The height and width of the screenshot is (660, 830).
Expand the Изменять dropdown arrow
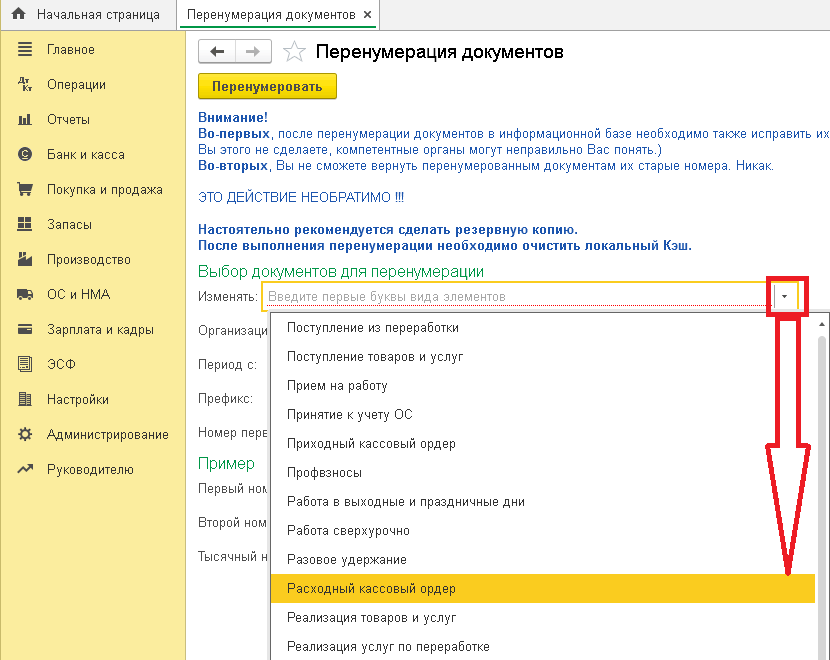(x=786, y=297)
